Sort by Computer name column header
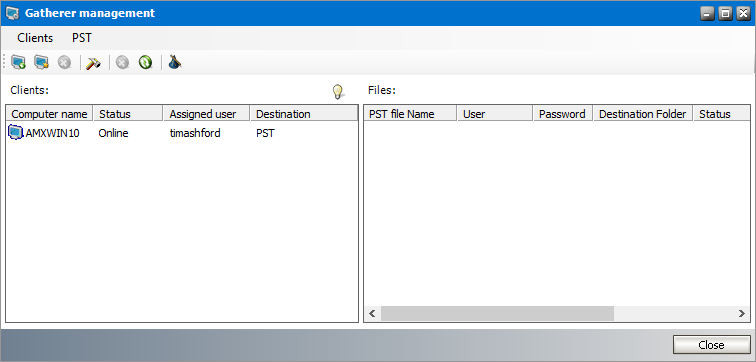 point(49,114)
